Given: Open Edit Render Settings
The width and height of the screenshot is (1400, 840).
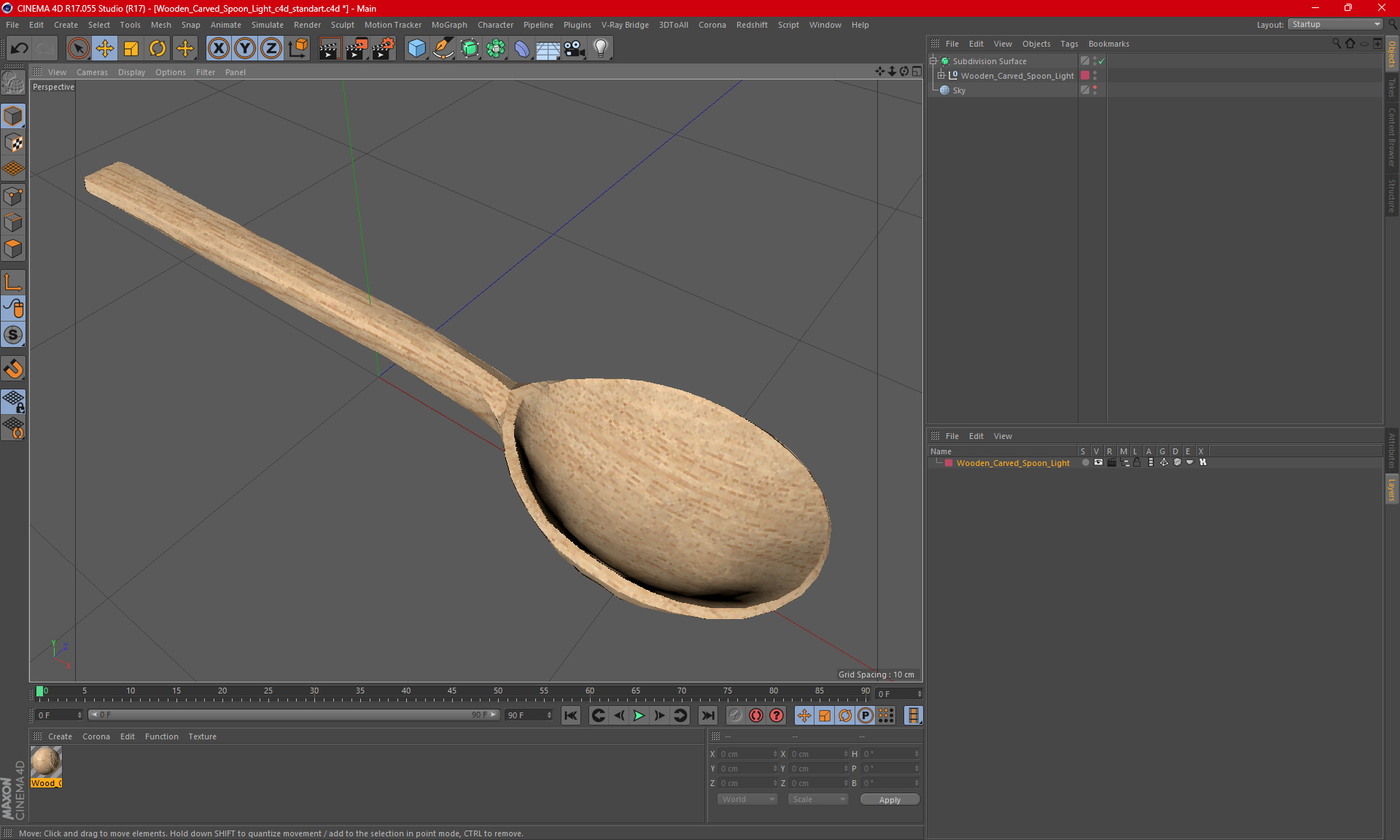Looking at the screenshot, I should pyautogui.click(x=384, y=49).
